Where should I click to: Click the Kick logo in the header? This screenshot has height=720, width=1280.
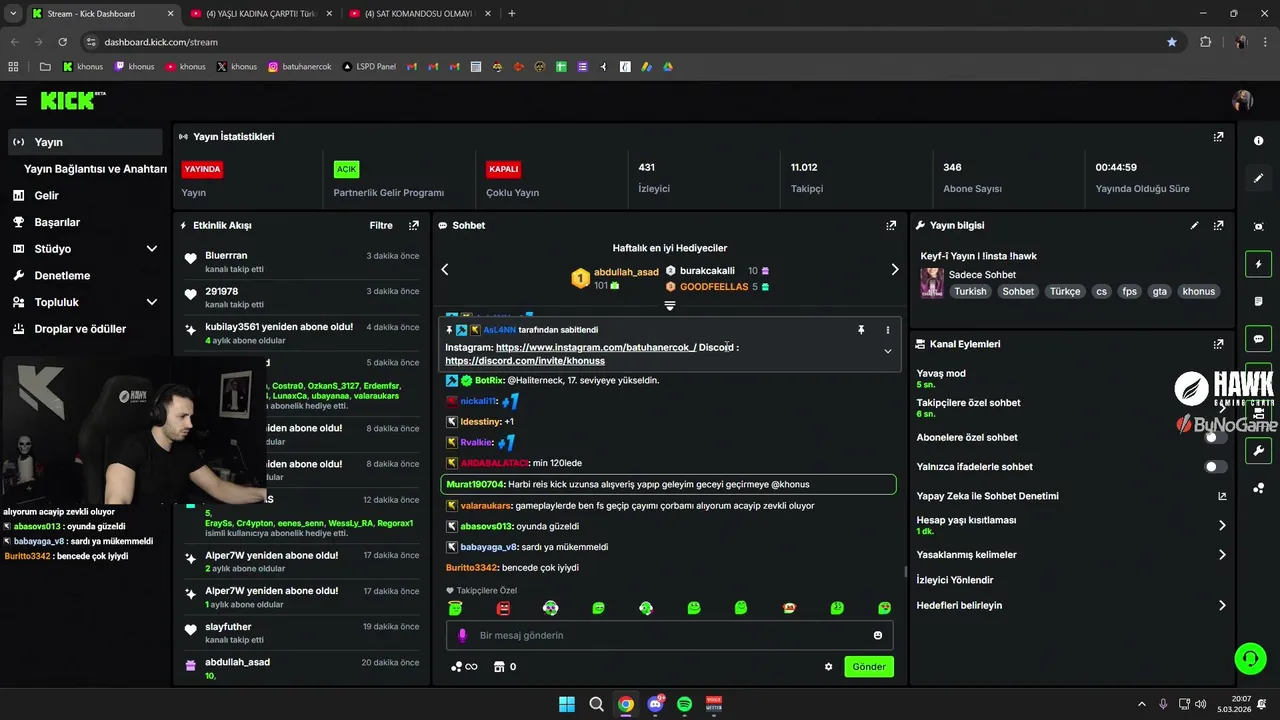point(72,100)
